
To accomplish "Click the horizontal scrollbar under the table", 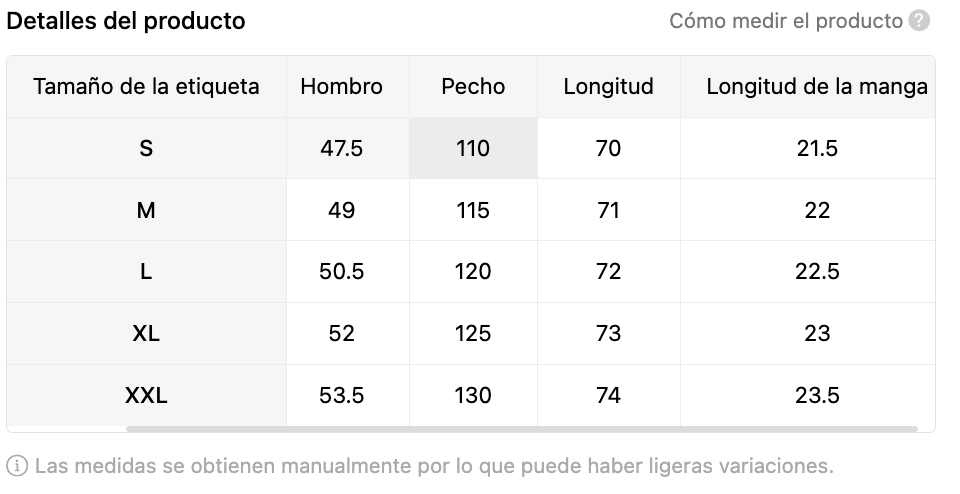I will point(522,429).
